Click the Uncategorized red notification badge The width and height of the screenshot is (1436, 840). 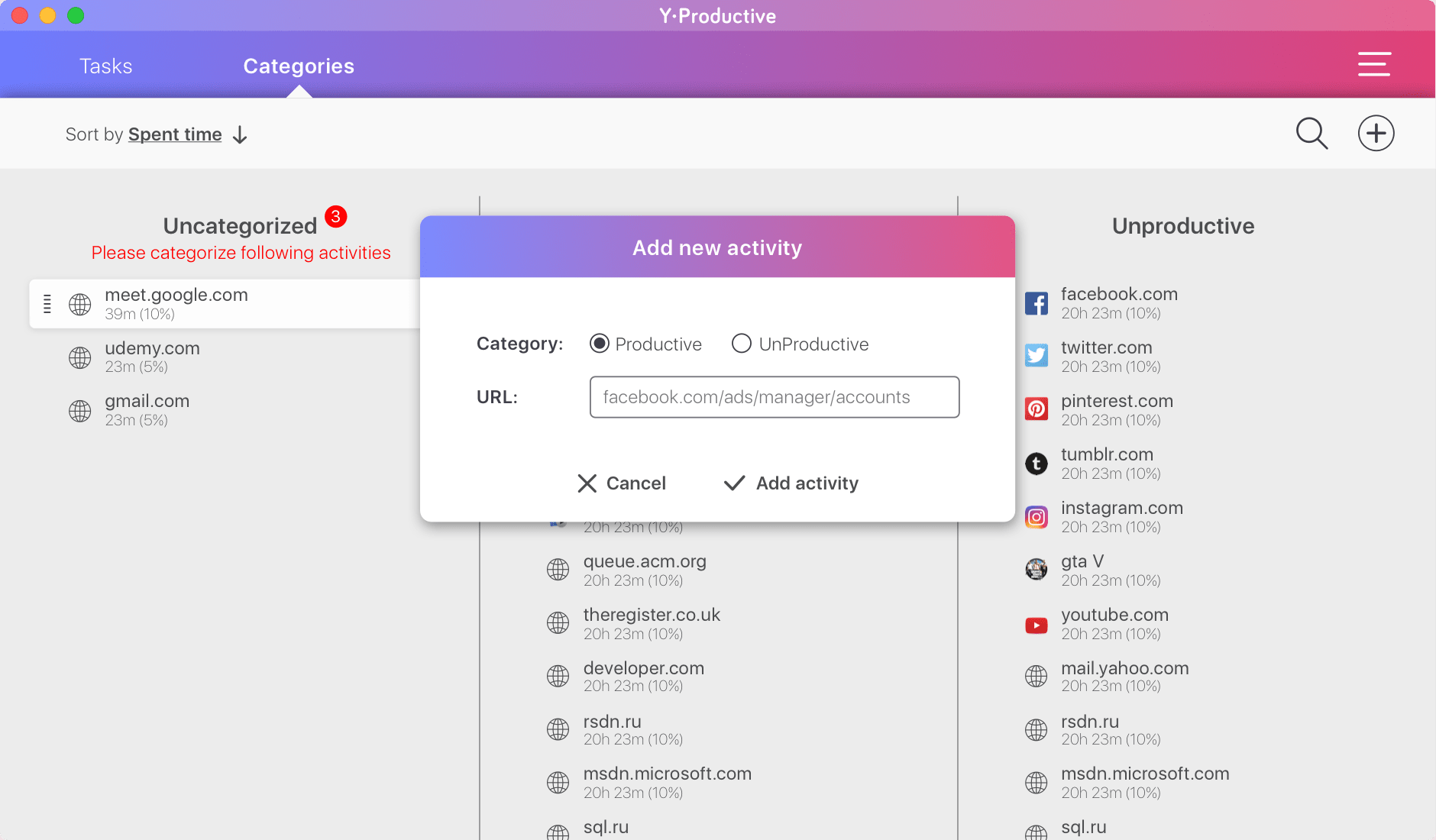pos(335,217)
